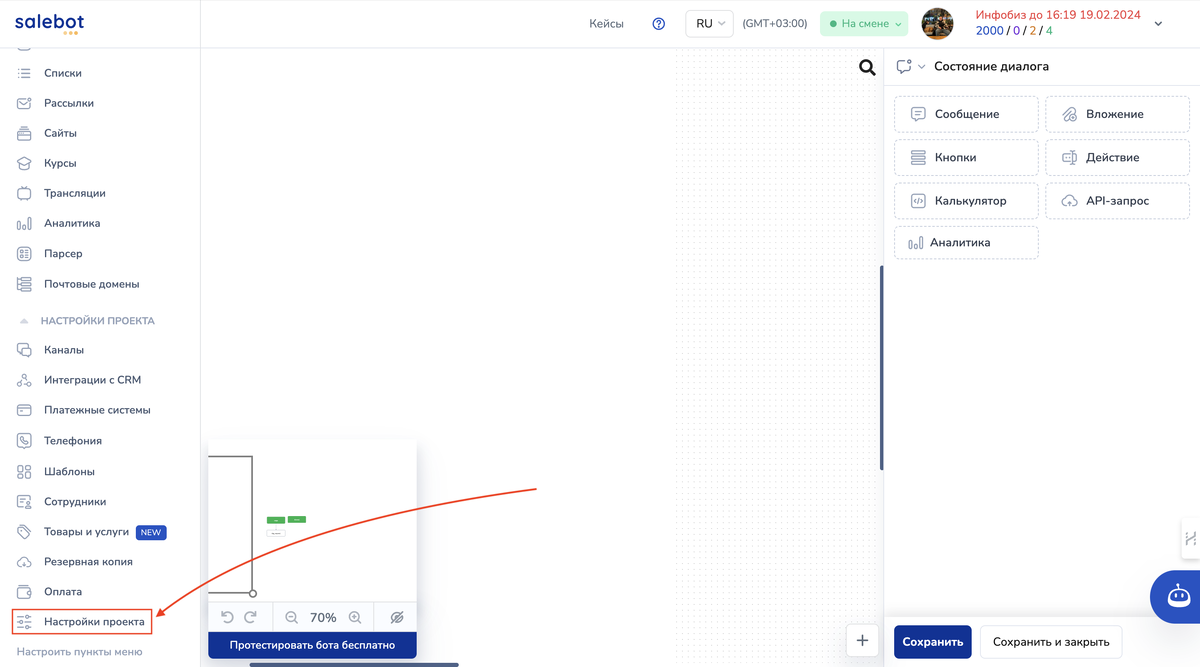Image resolution: width=1200 pixels, height=667 pixels.
Task: Add a Сообщение block
Action: click(x=966, y=114)
